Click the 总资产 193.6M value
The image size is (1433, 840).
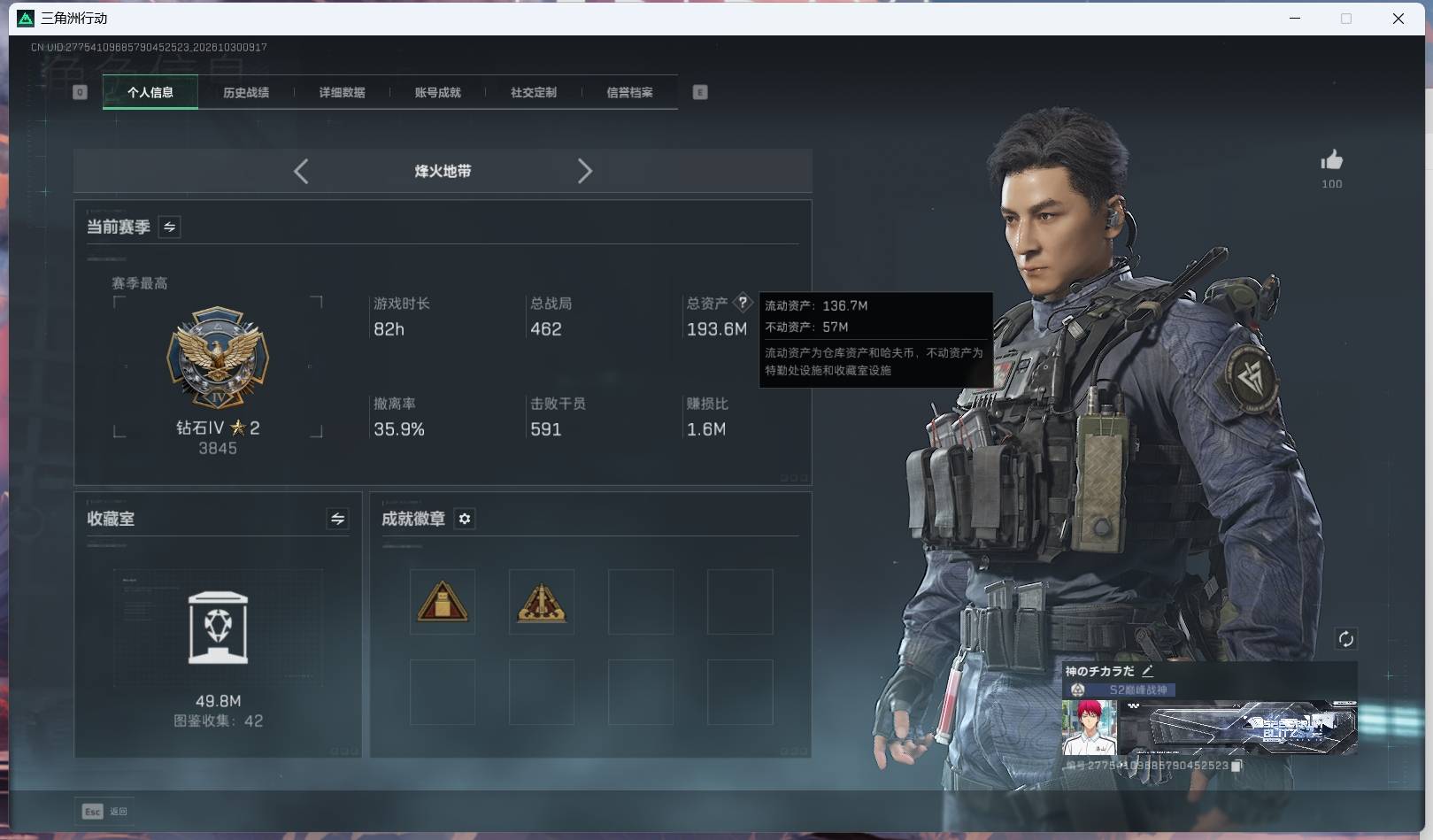coord(716,329)
